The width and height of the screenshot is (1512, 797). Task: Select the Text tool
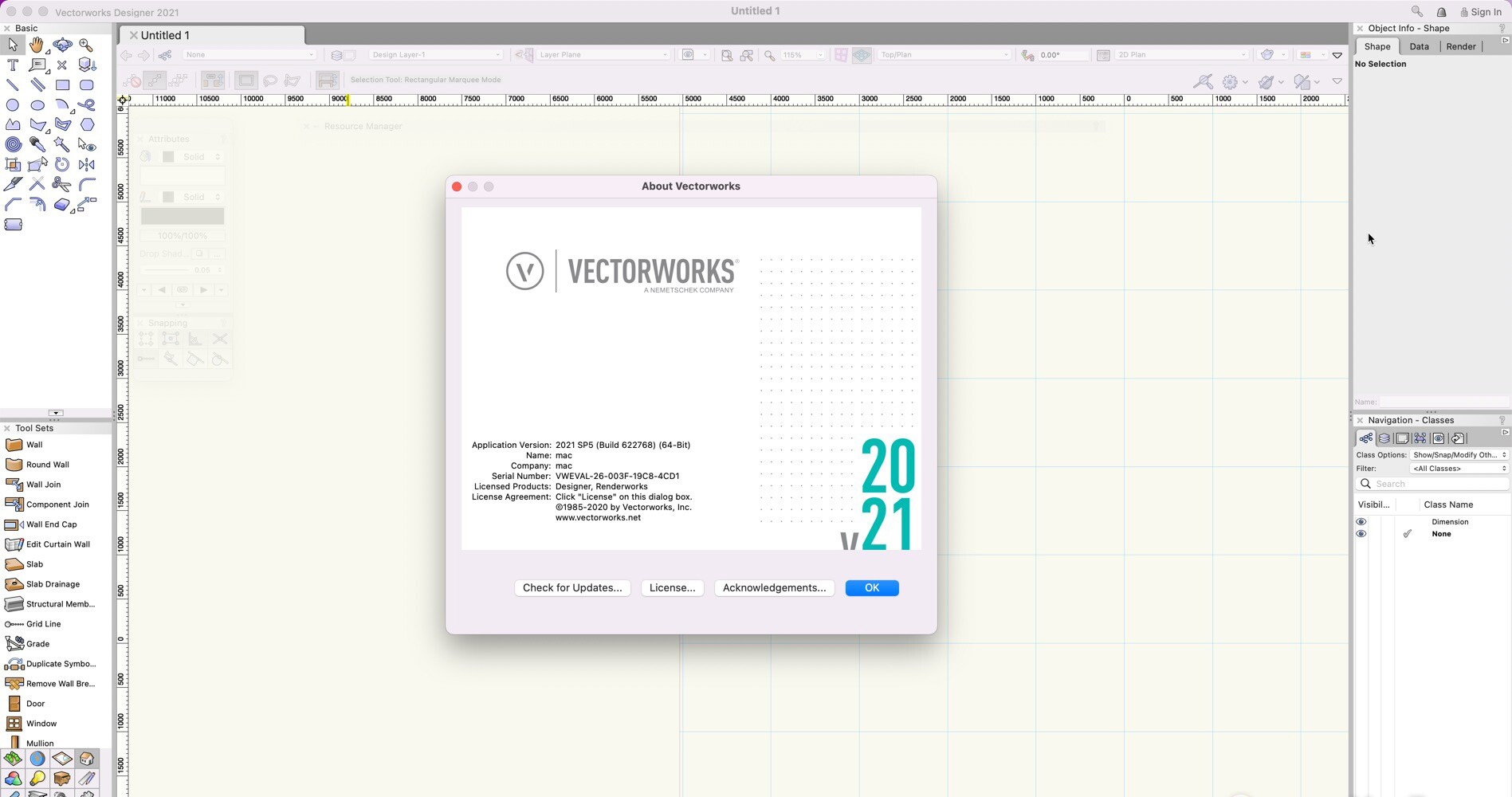(12, 64)
